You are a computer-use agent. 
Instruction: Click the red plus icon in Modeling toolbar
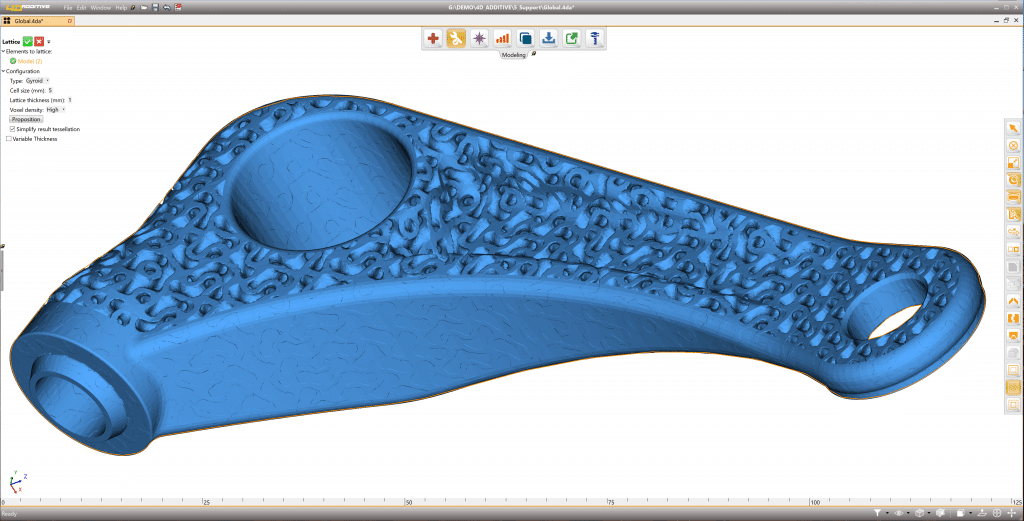tap(433, 39)
